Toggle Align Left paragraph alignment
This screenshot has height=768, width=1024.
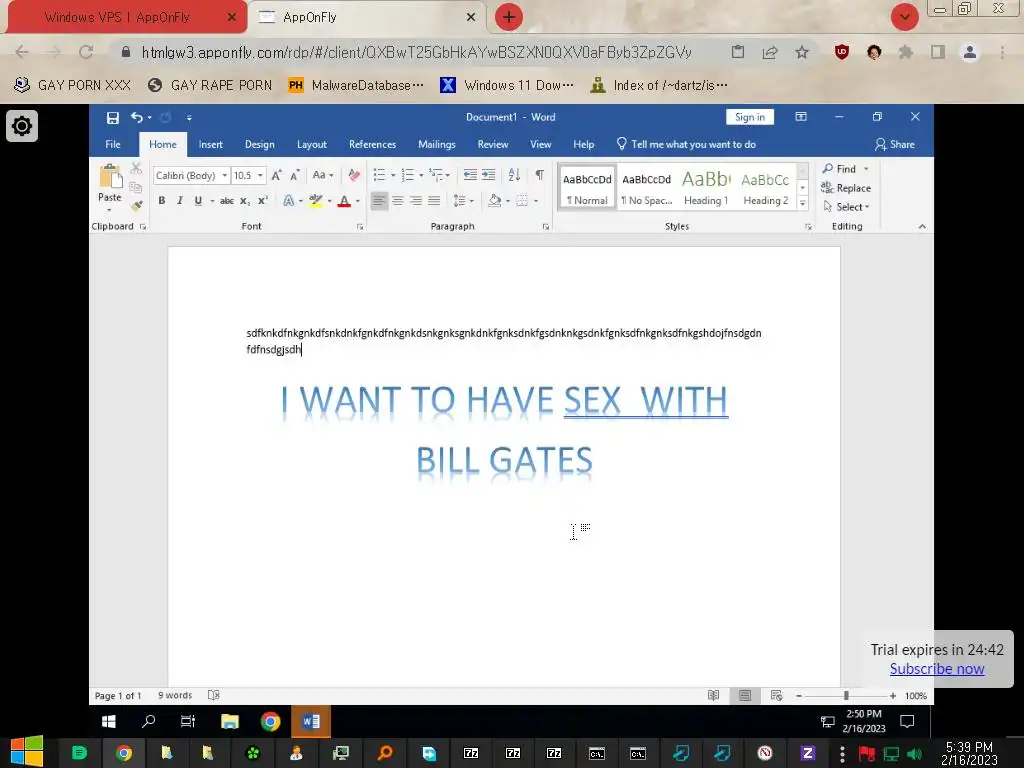[x=379, y=200]
